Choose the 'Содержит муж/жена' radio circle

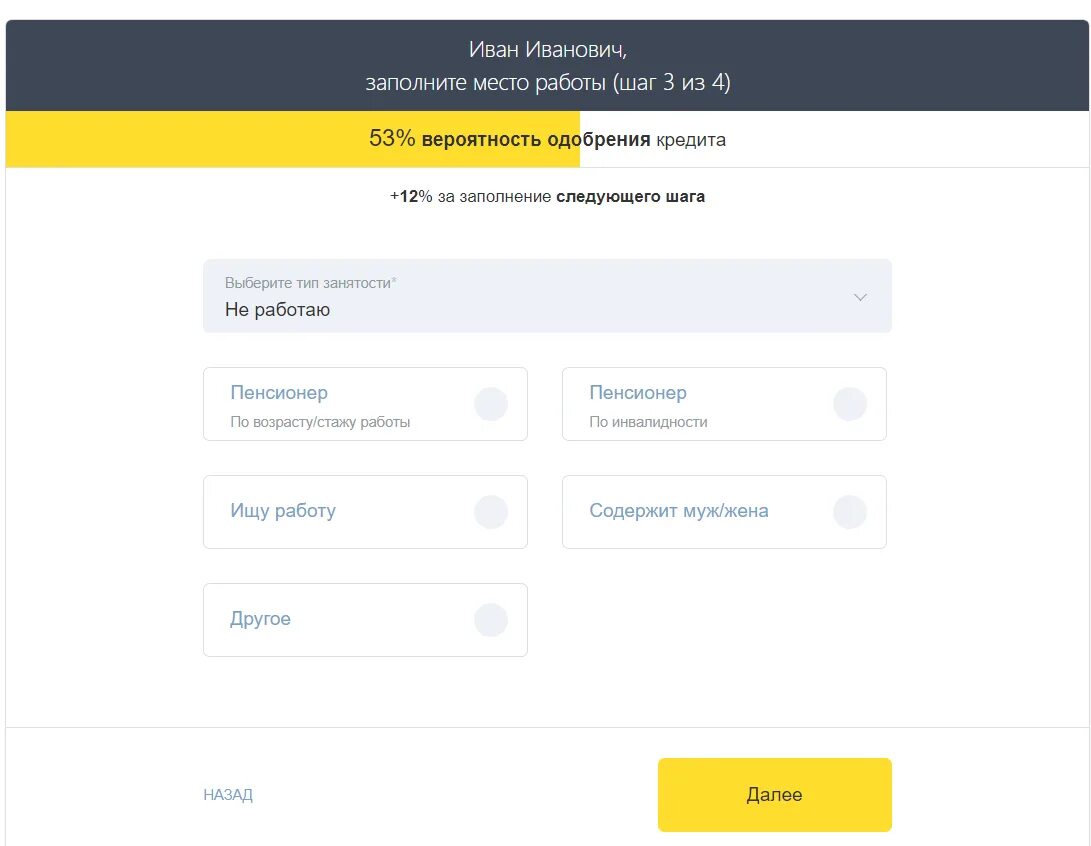point(850,512)
